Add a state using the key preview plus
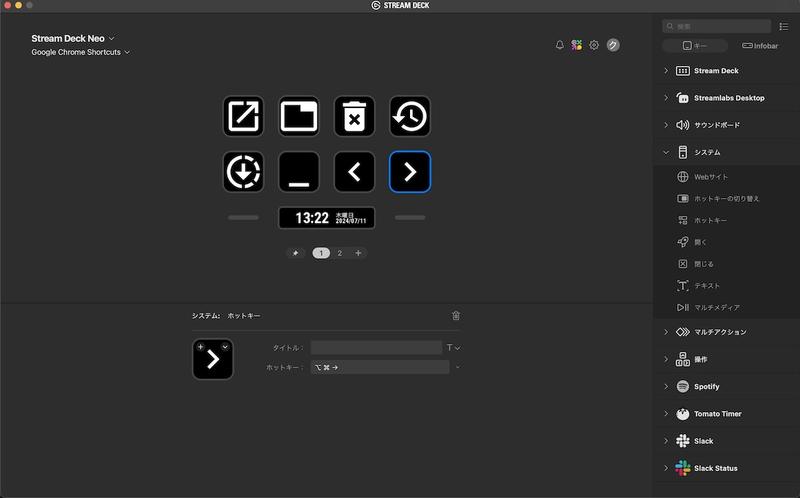The height and width of the screenshot is (498, 800). pos(201,347)
